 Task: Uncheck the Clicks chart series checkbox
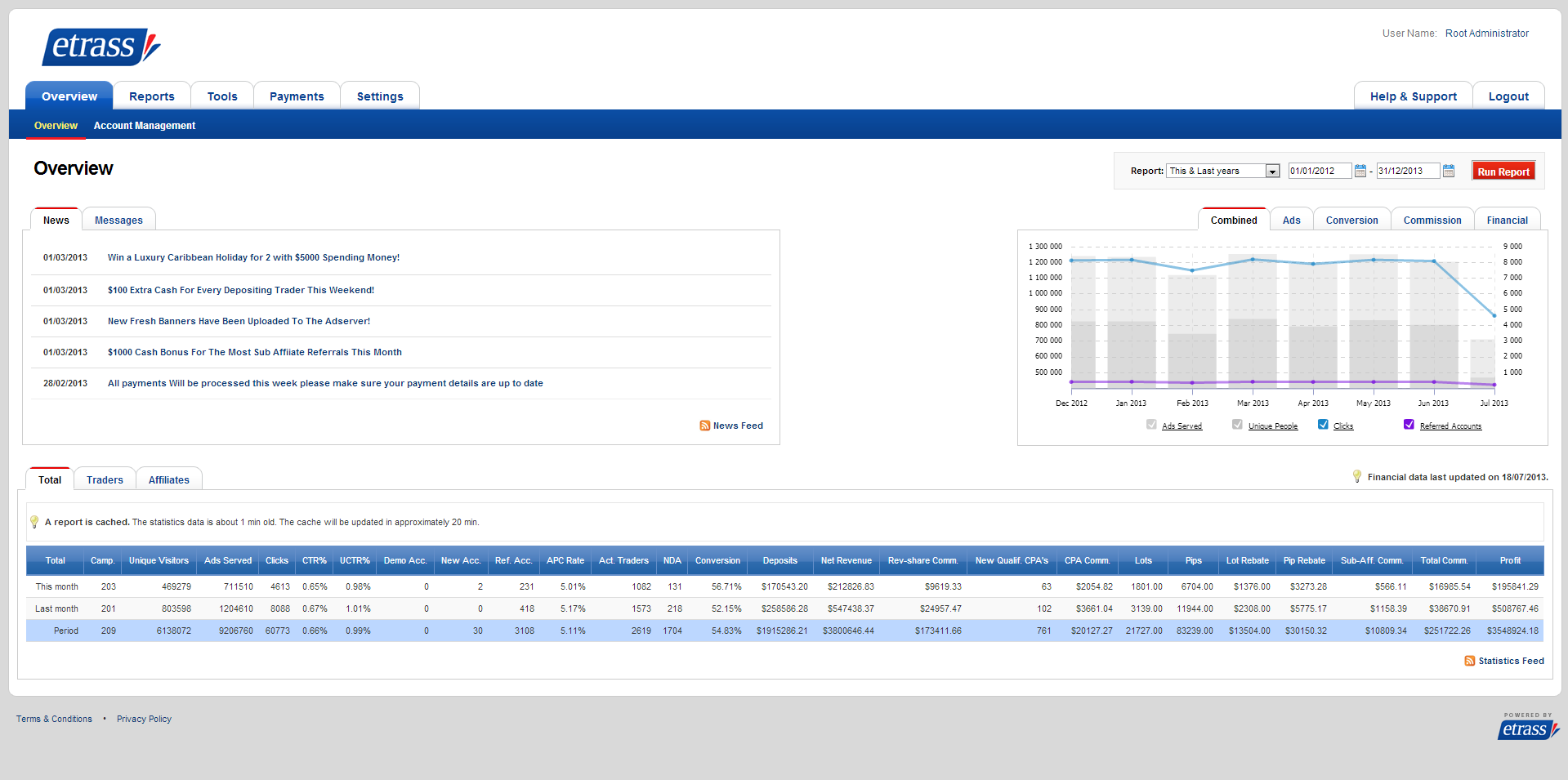(x=1323, y=425)
